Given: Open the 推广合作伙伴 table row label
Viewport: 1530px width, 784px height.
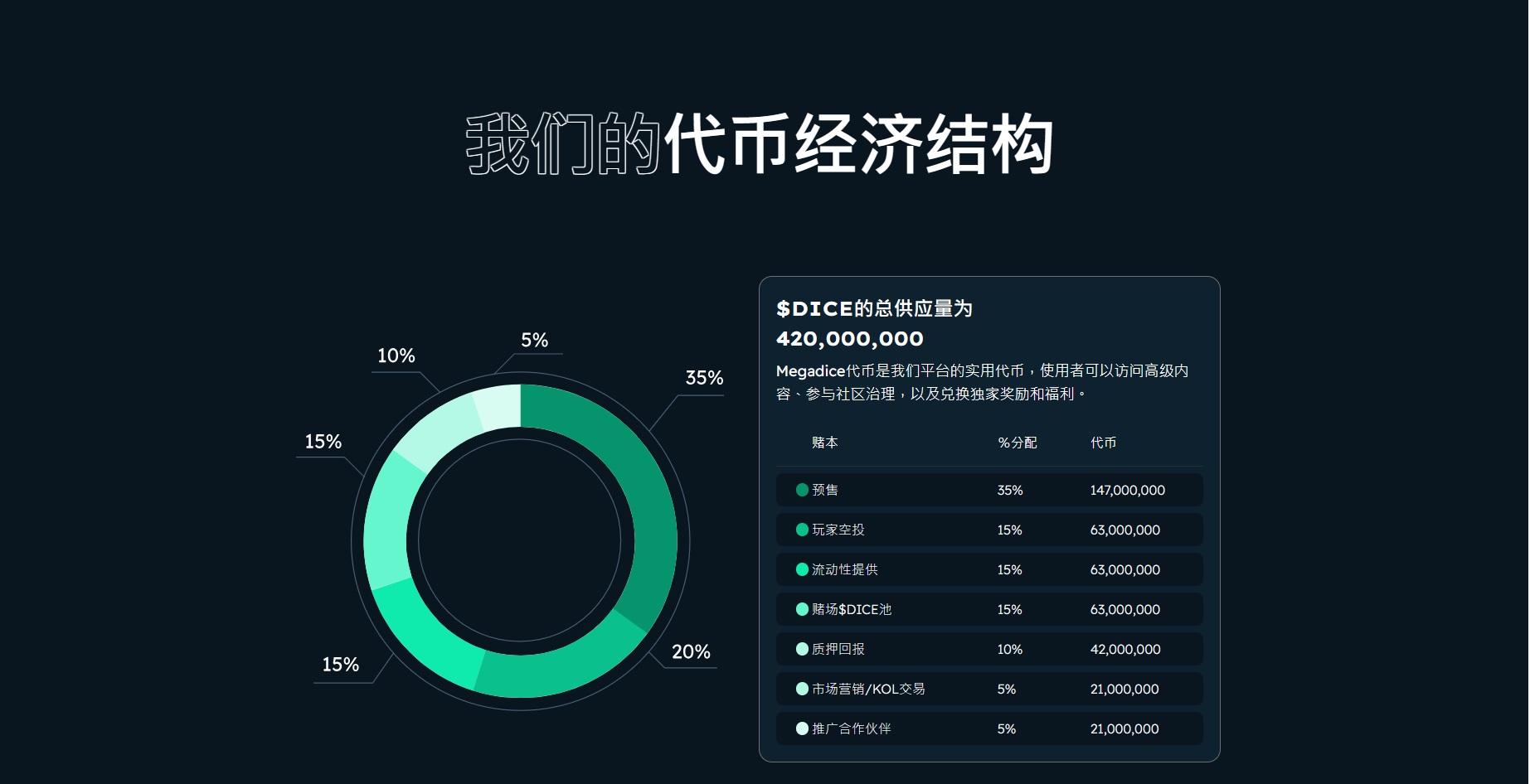Looking at the screenshot, I should click(x=851, y=728).
